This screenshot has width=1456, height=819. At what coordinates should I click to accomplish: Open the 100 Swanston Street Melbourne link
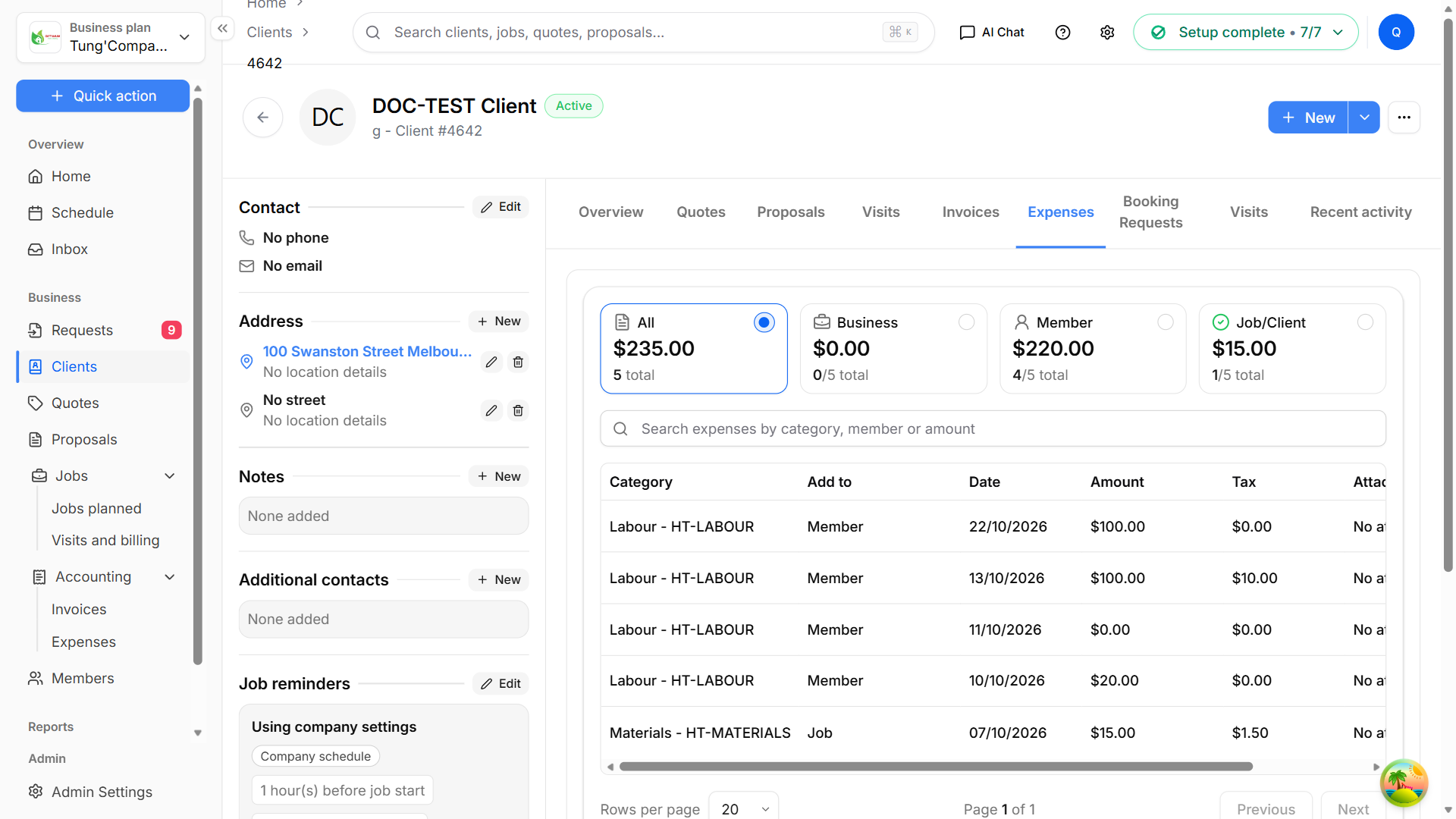[x=367, y=352]
